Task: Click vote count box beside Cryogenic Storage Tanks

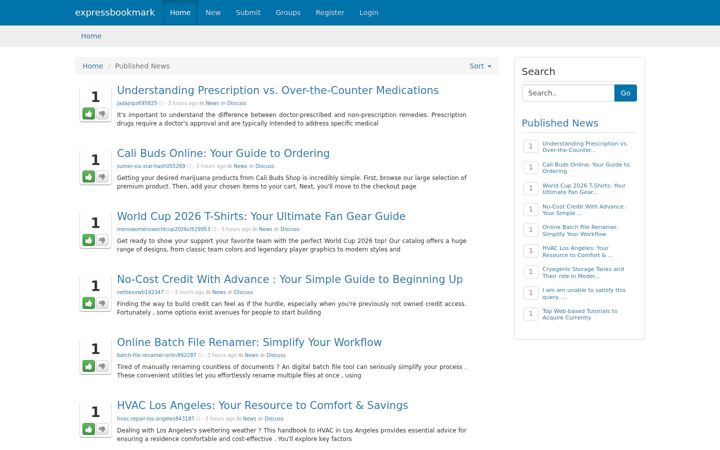Action: (531, 272)
